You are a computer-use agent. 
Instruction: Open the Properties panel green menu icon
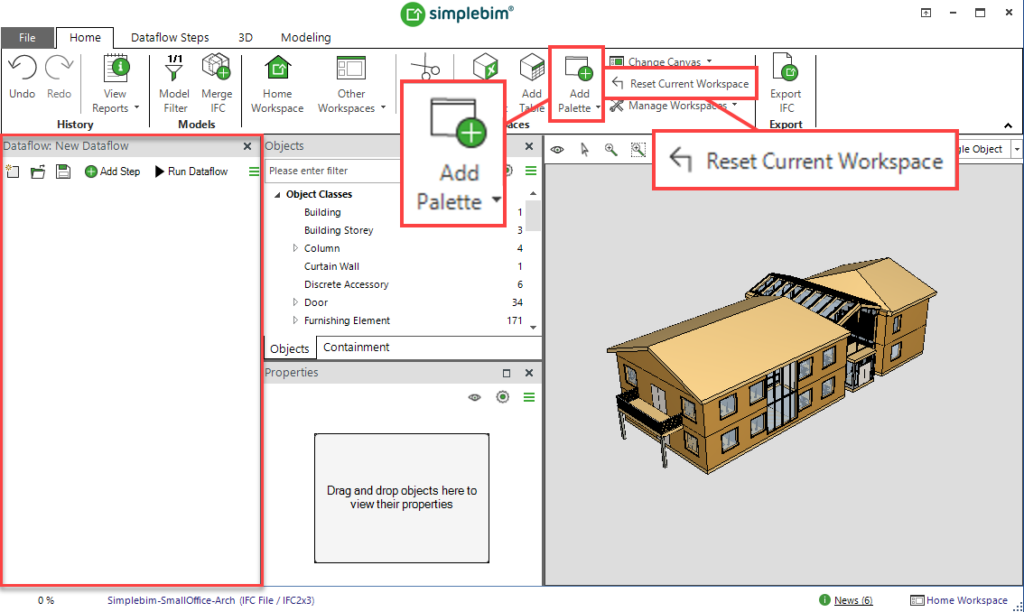pyautogui.click(x=529, y=397)
